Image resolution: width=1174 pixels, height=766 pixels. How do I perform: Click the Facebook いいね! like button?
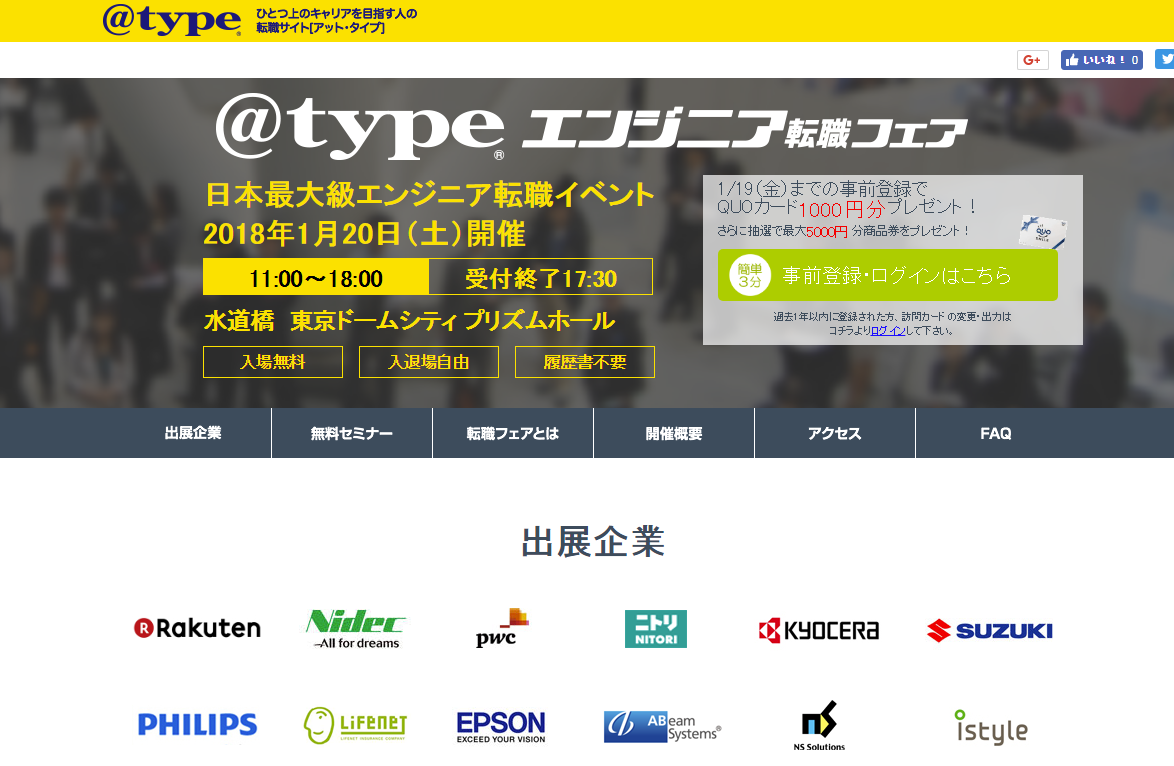1101,60
